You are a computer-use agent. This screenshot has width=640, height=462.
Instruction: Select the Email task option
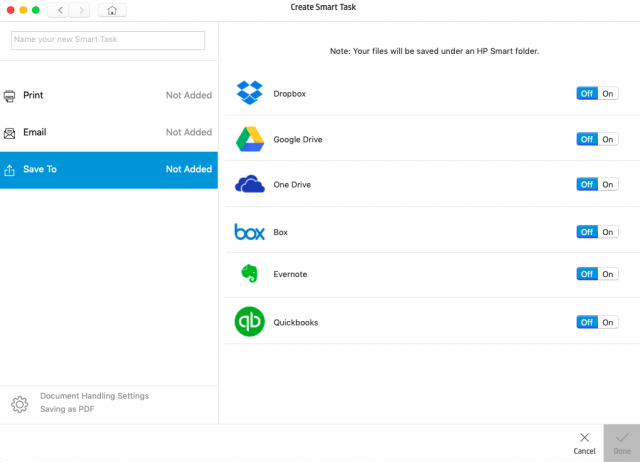108,132
